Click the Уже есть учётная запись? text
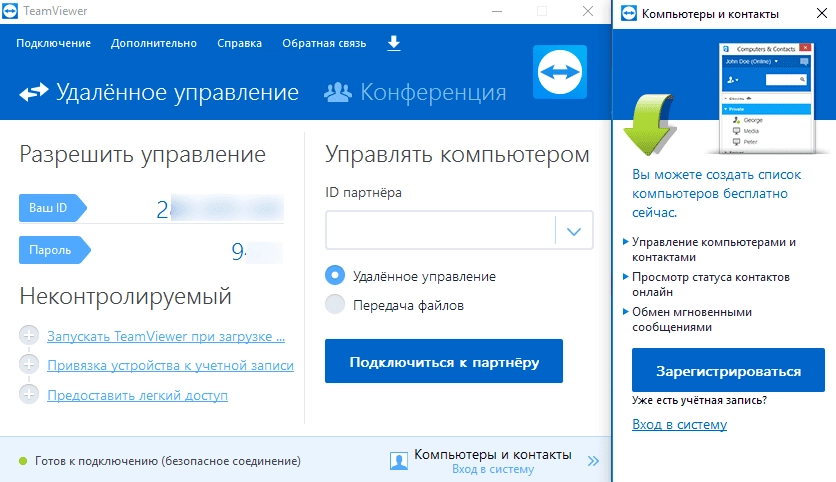The image size is (836, 482). (699, 400)
